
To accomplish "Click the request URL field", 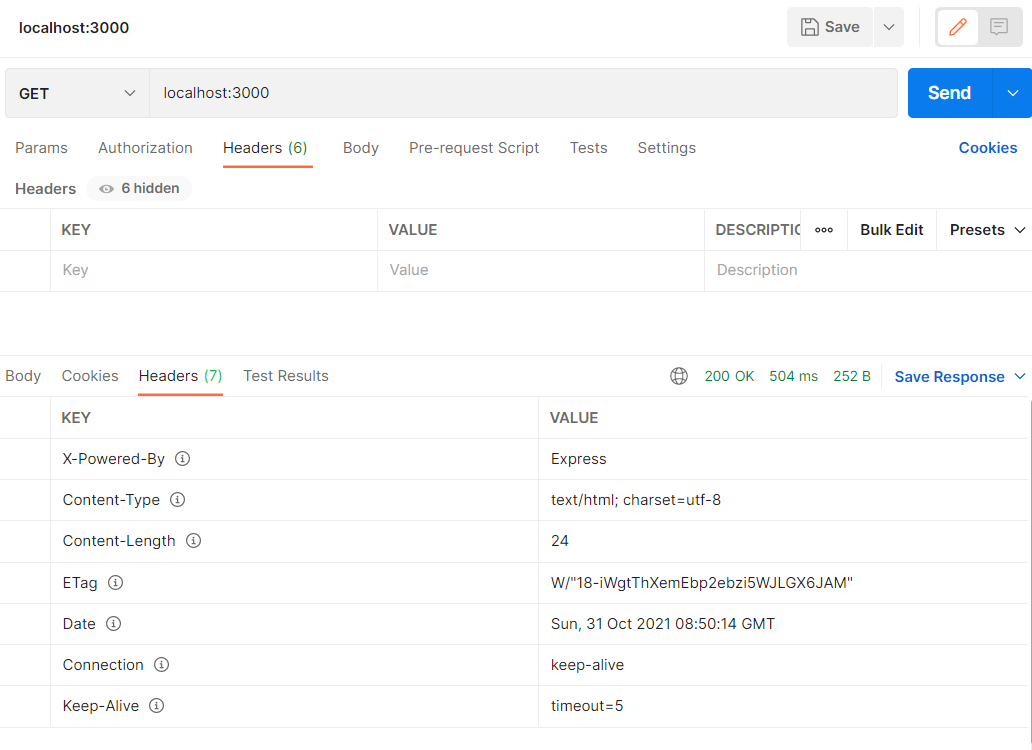I will point(523,93).
